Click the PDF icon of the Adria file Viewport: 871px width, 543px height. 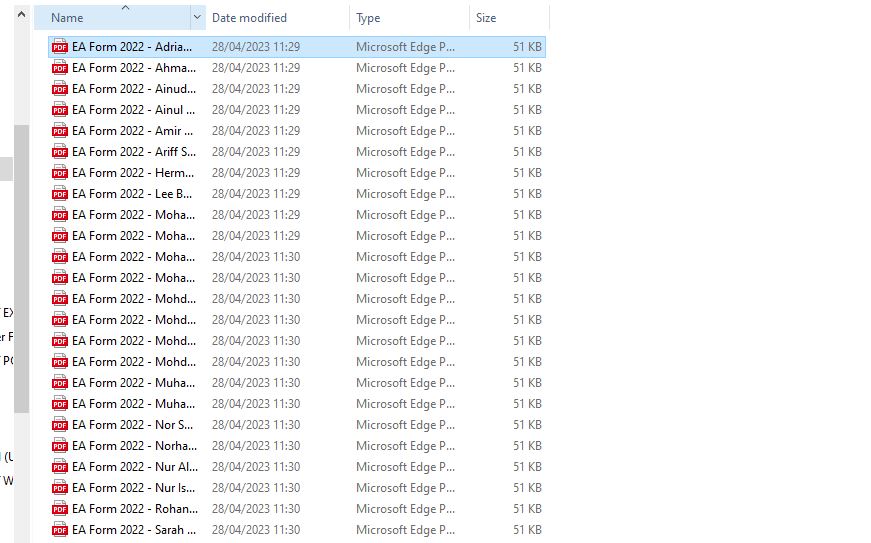click(60, 47)
